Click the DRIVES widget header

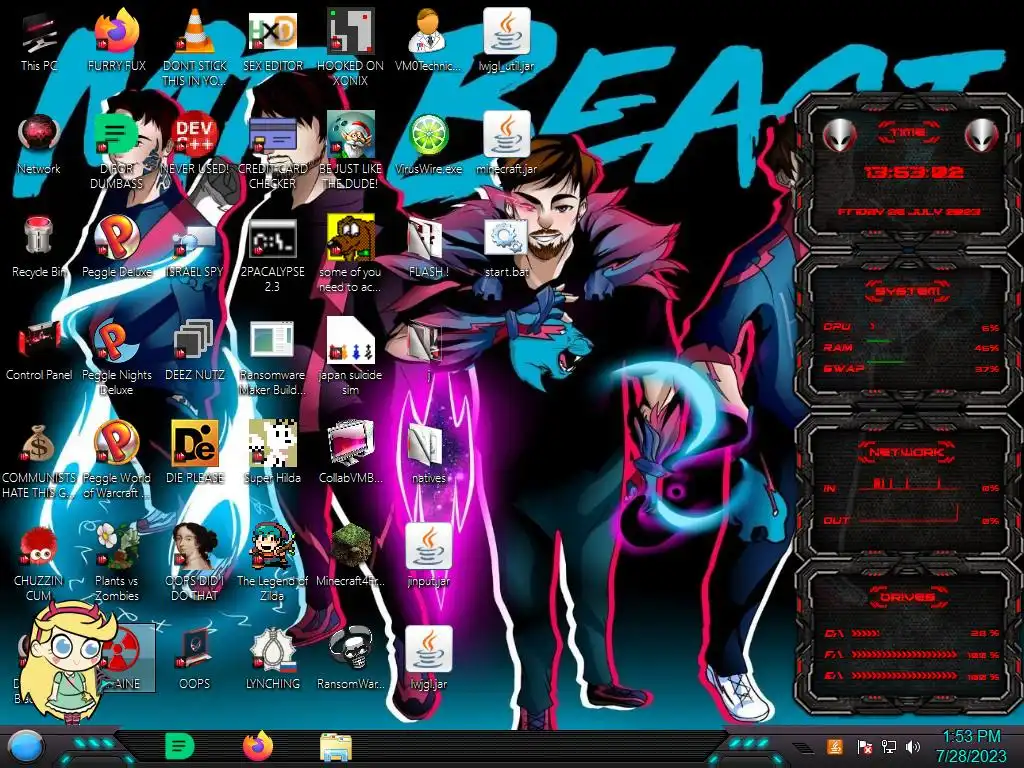tap(908, 596)
